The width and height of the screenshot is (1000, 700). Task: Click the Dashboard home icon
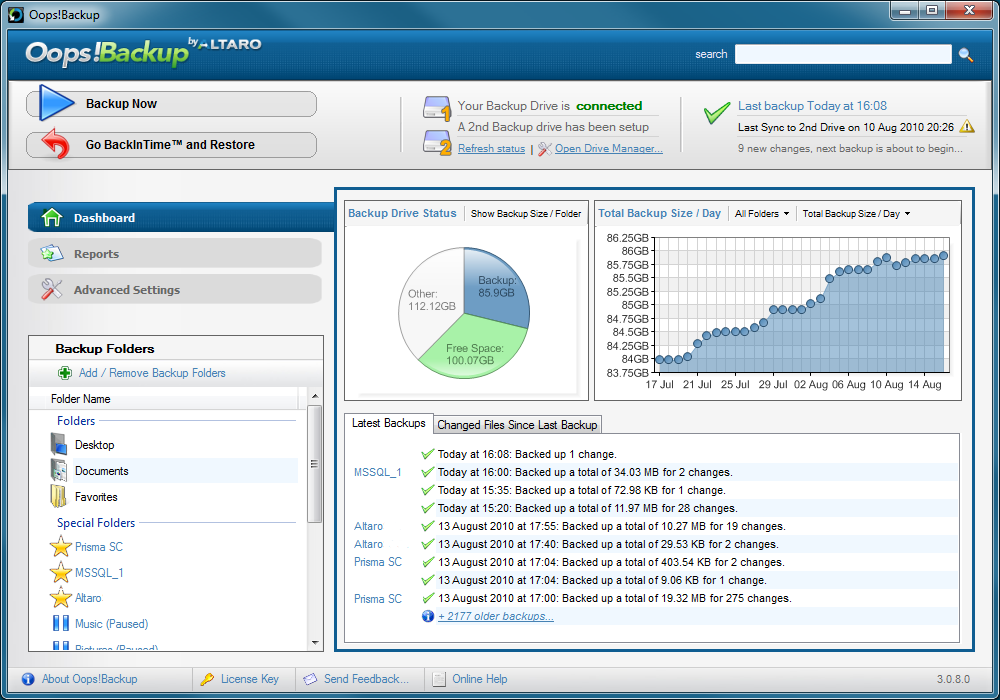(x=52, y=217)
